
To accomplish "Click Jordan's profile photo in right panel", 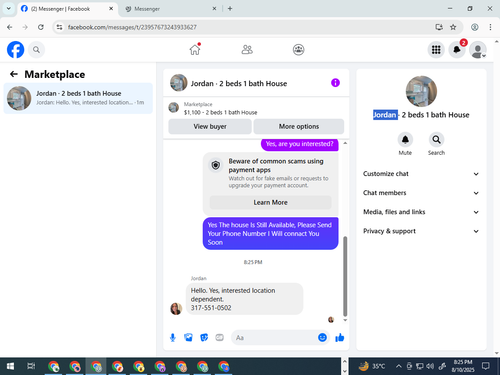I will point(421,91).
